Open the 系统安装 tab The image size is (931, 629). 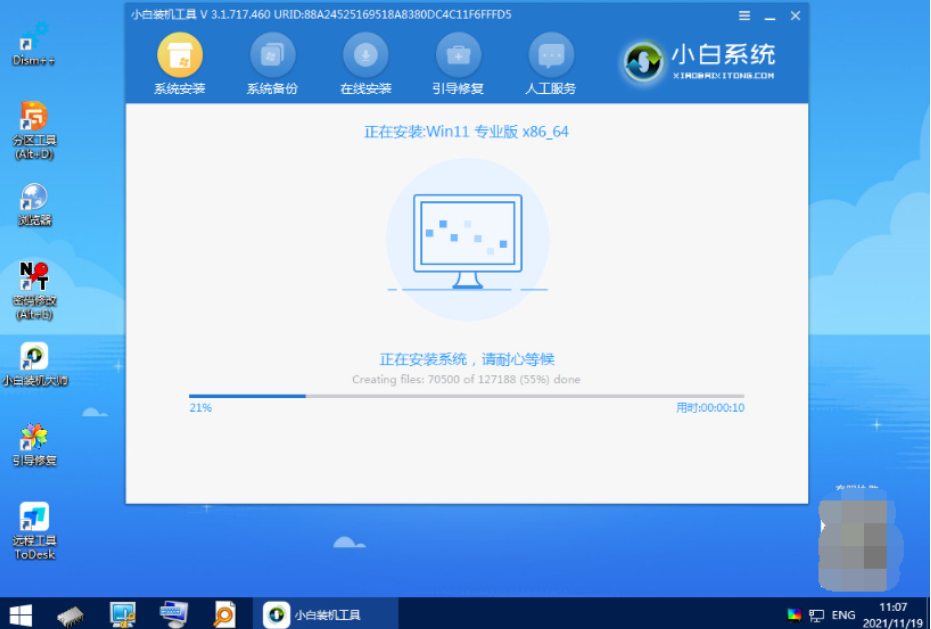click(179, 64)
